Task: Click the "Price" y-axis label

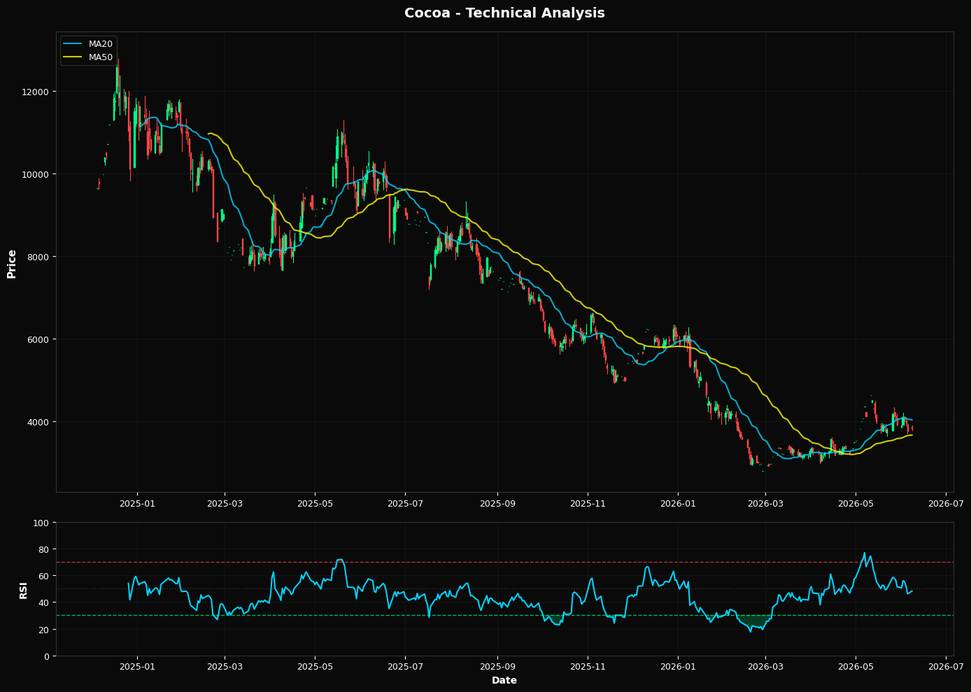Action: [11, 264]
